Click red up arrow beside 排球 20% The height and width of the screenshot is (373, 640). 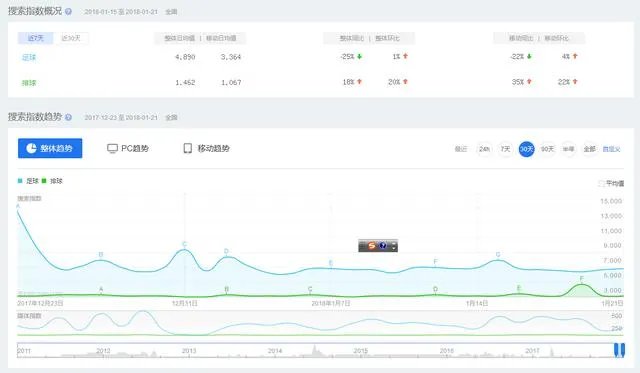(x=405, y=82)
